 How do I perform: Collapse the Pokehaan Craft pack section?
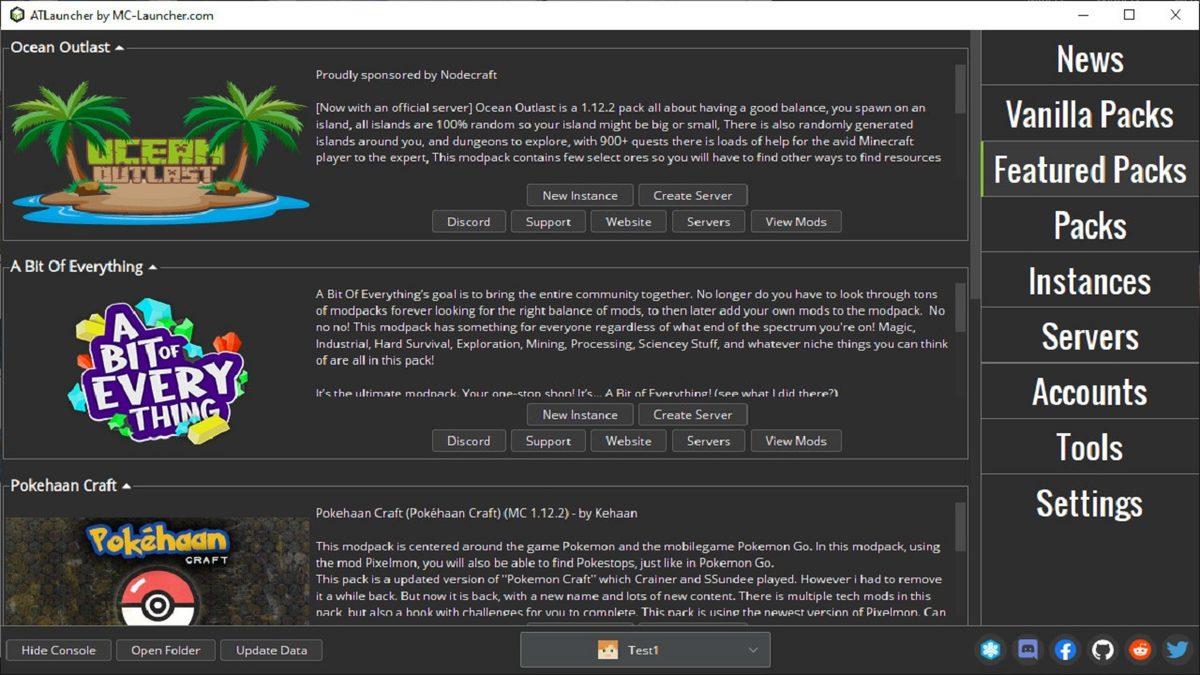tap(125, 485)
